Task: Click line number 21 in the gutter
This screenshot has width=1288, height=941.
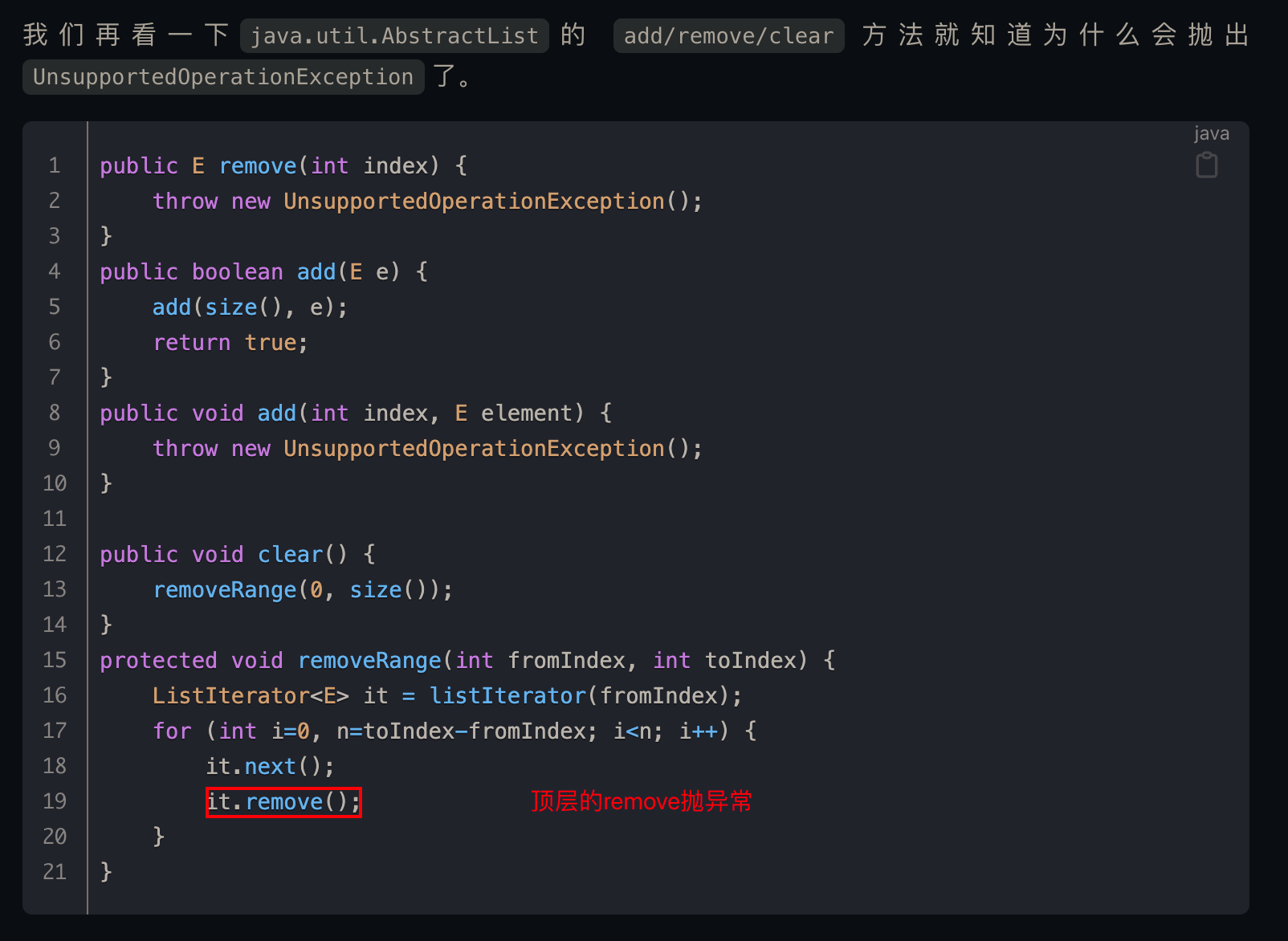Action: pos(55,872)
